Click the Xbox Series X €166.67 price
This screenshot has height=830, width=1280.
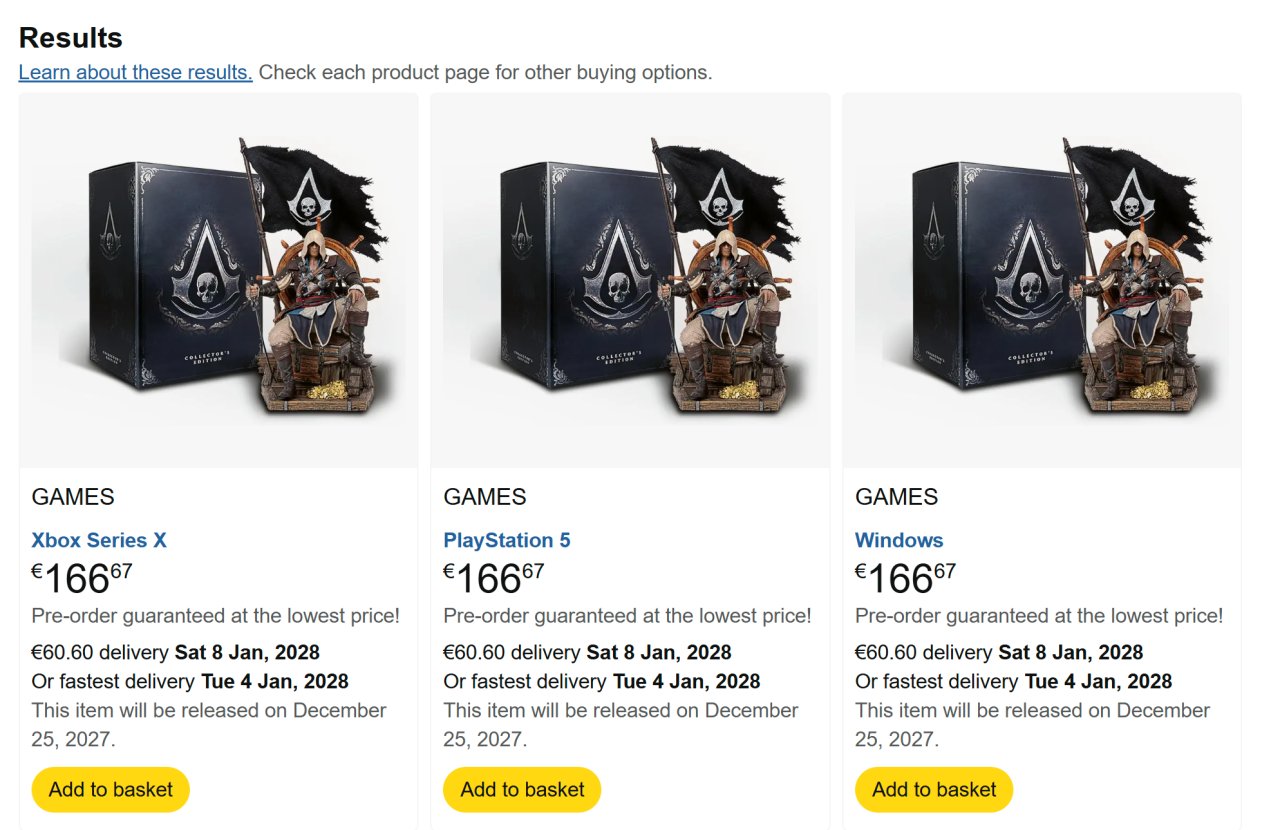[82, 578]
